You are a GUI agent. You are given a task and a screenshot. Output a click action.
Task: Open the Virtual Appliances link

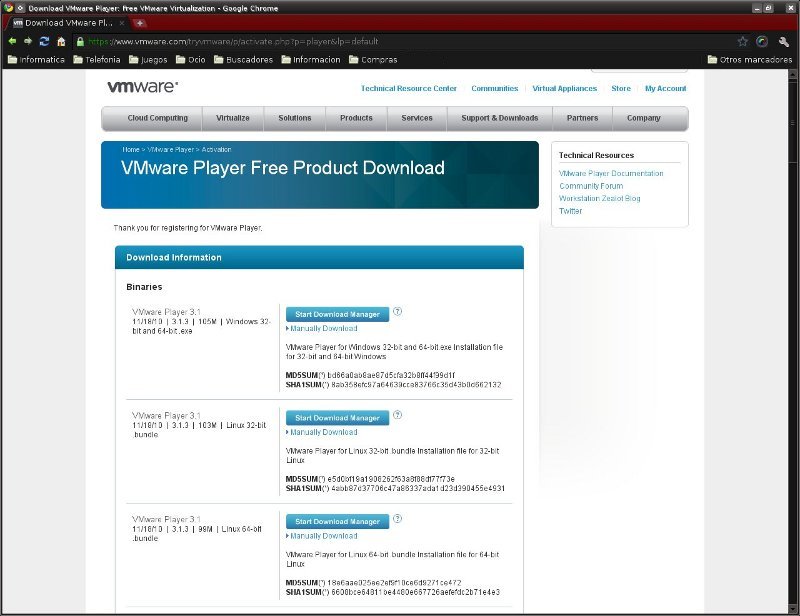(x=564, y=88)
